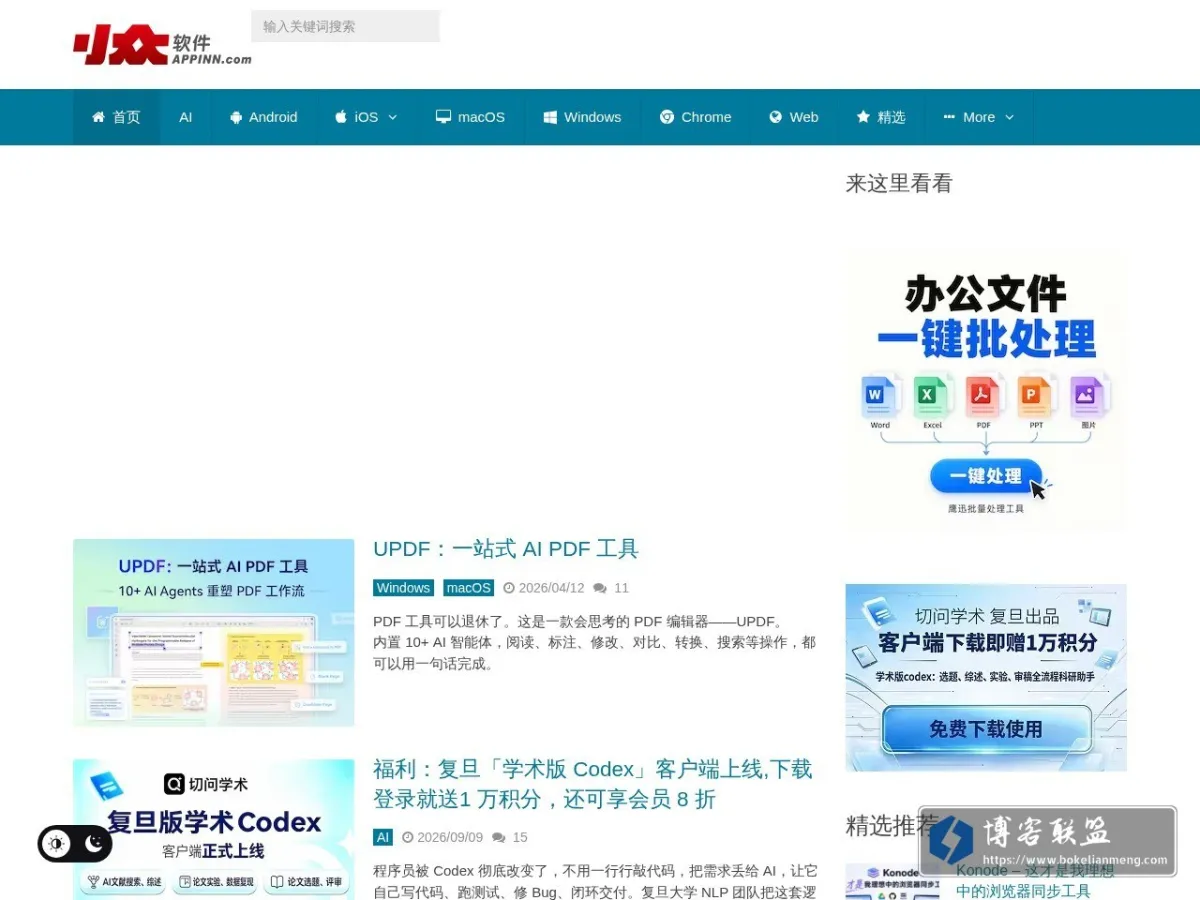
Task: Open the 办公文件 一键批处理 ad banner
Action: click(986, 391)
